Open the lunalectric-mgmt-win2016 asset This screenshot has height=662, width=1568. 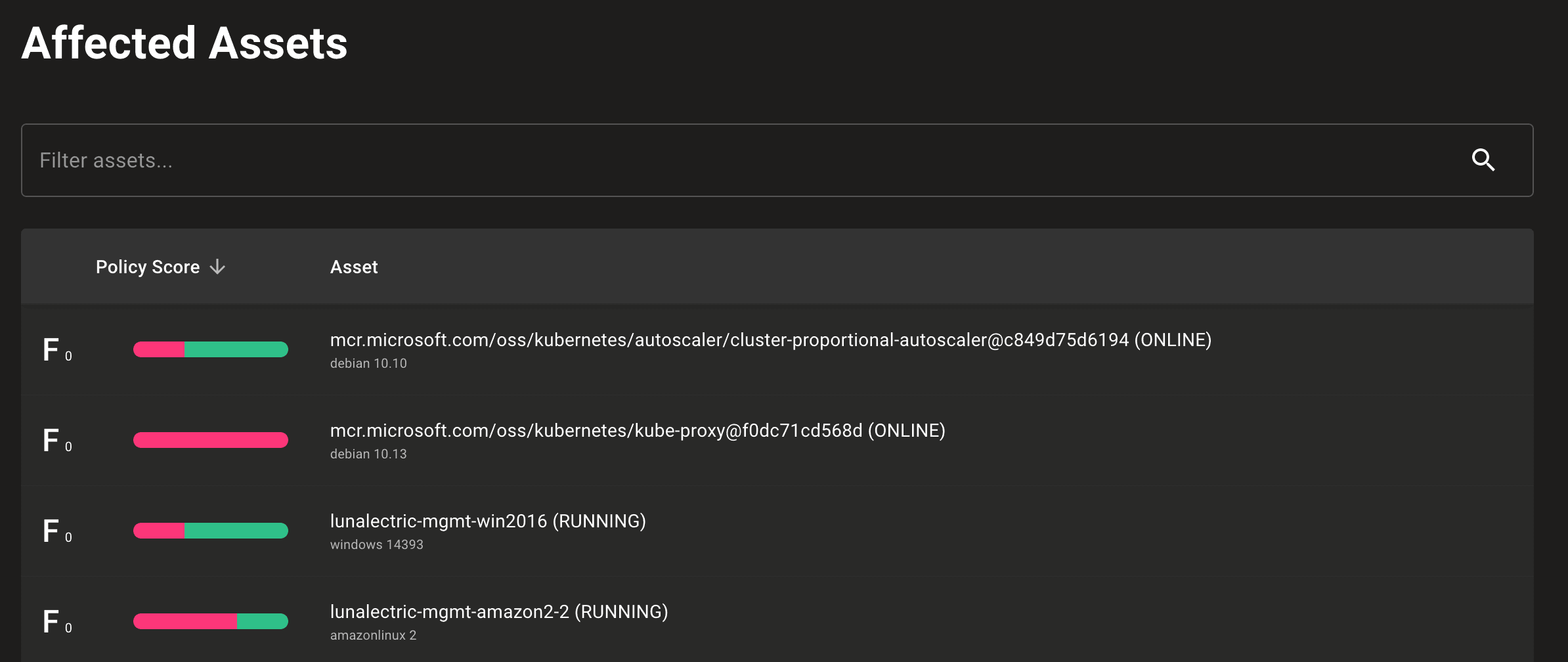coord(487,521)
